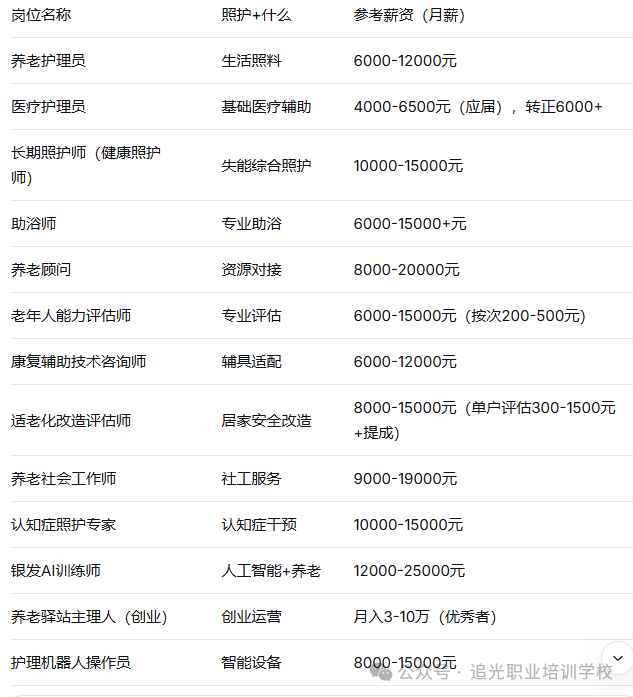Screen dimensions: 633x697
Task: Select the header cell '岗位名称'
Action: pyautogui.click(x=41, y=15)
